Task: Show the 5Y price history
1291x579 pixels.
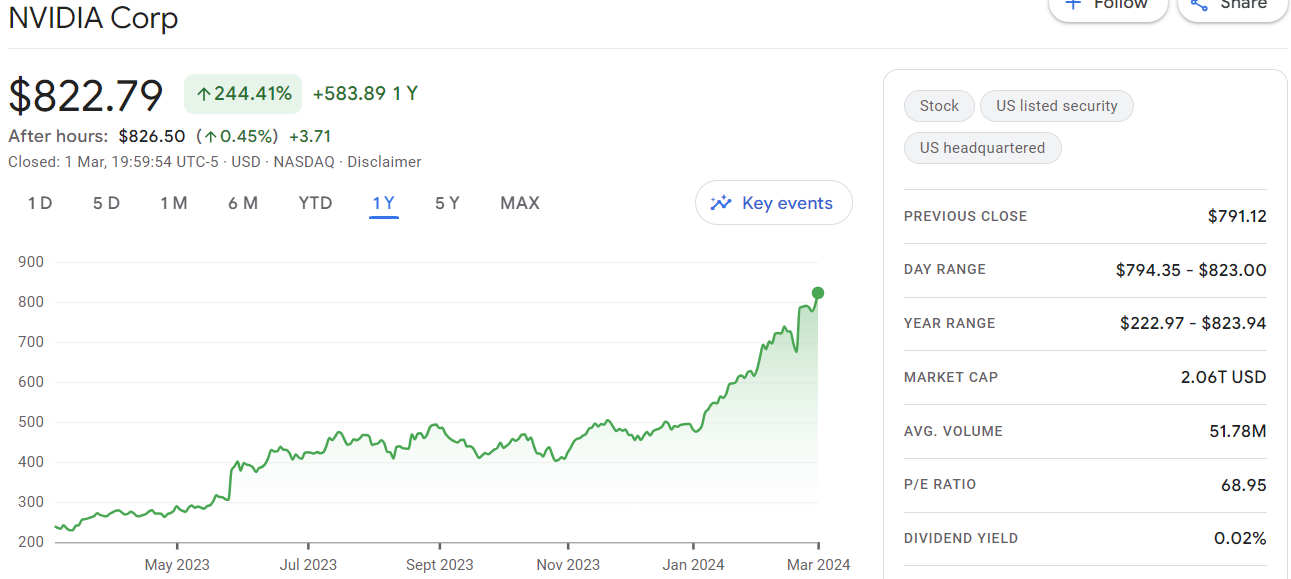Action: 447,203
